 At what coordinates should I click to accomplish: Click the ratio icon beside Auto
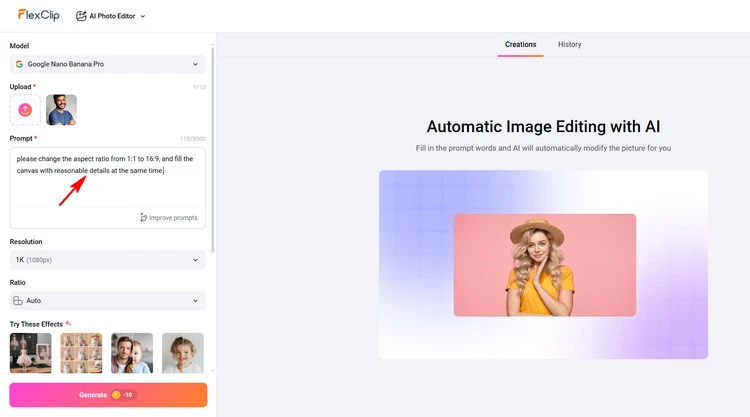click(x=18, y=301)
